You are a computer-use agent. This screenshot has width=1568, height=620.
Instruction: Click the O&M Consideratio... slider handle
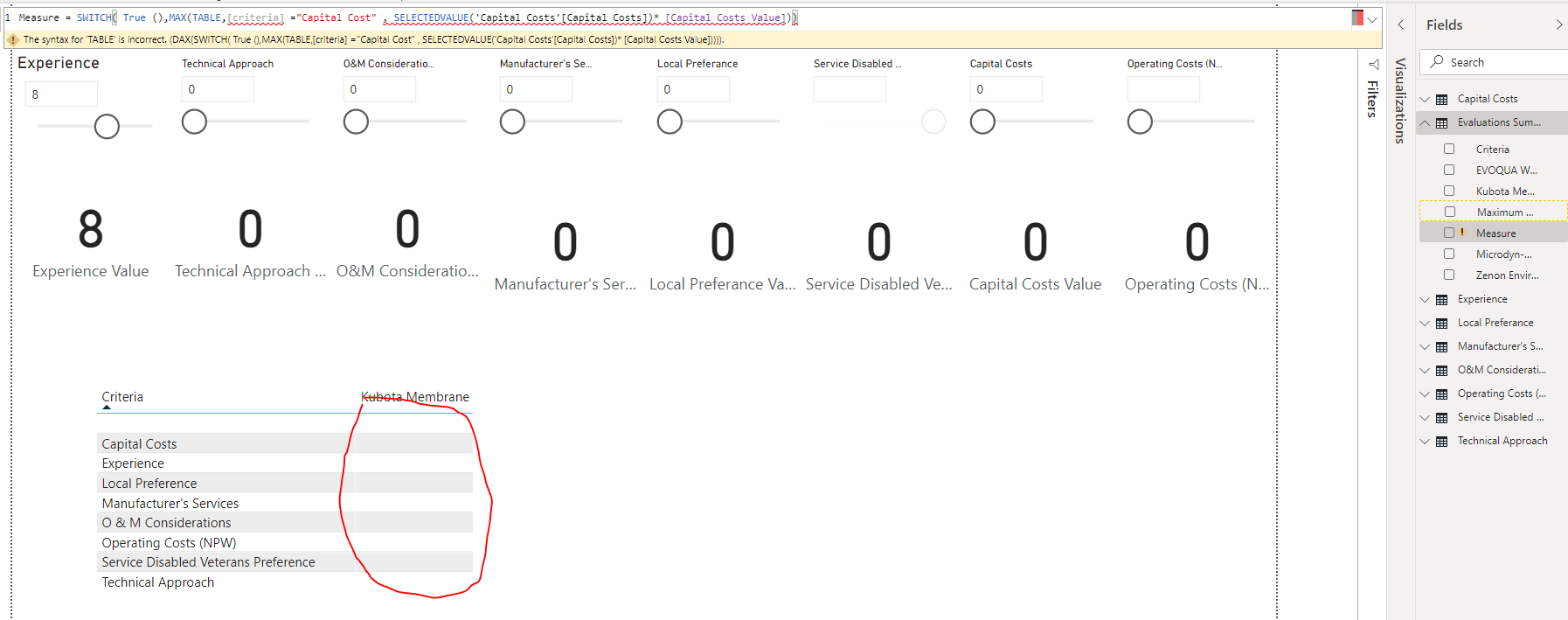[x=356, y=122]
